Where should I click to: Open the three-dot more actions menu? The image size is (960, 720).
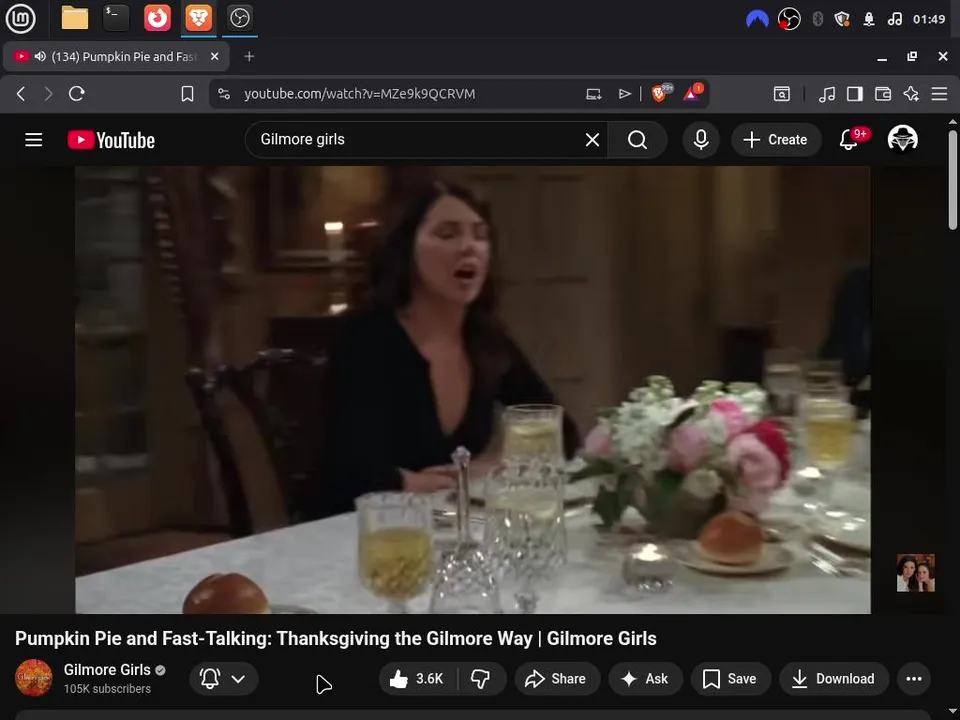tap(913, 678)
